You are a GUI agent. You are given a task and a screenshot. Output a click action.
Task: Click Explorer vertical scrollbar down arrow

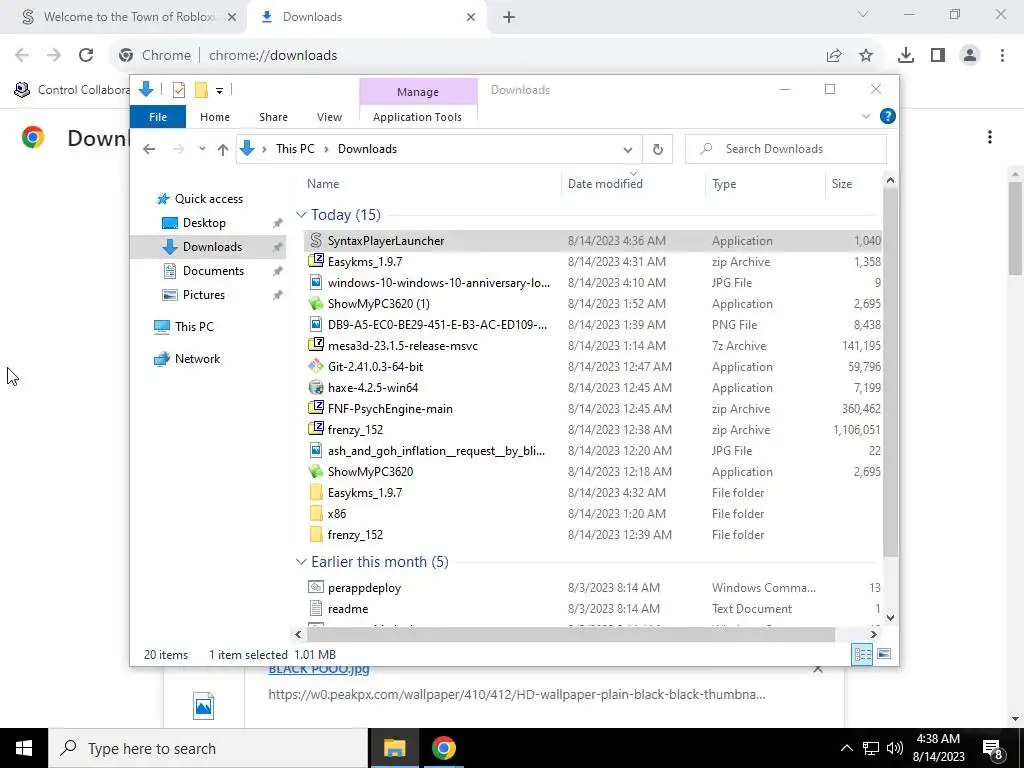(890, 616)
